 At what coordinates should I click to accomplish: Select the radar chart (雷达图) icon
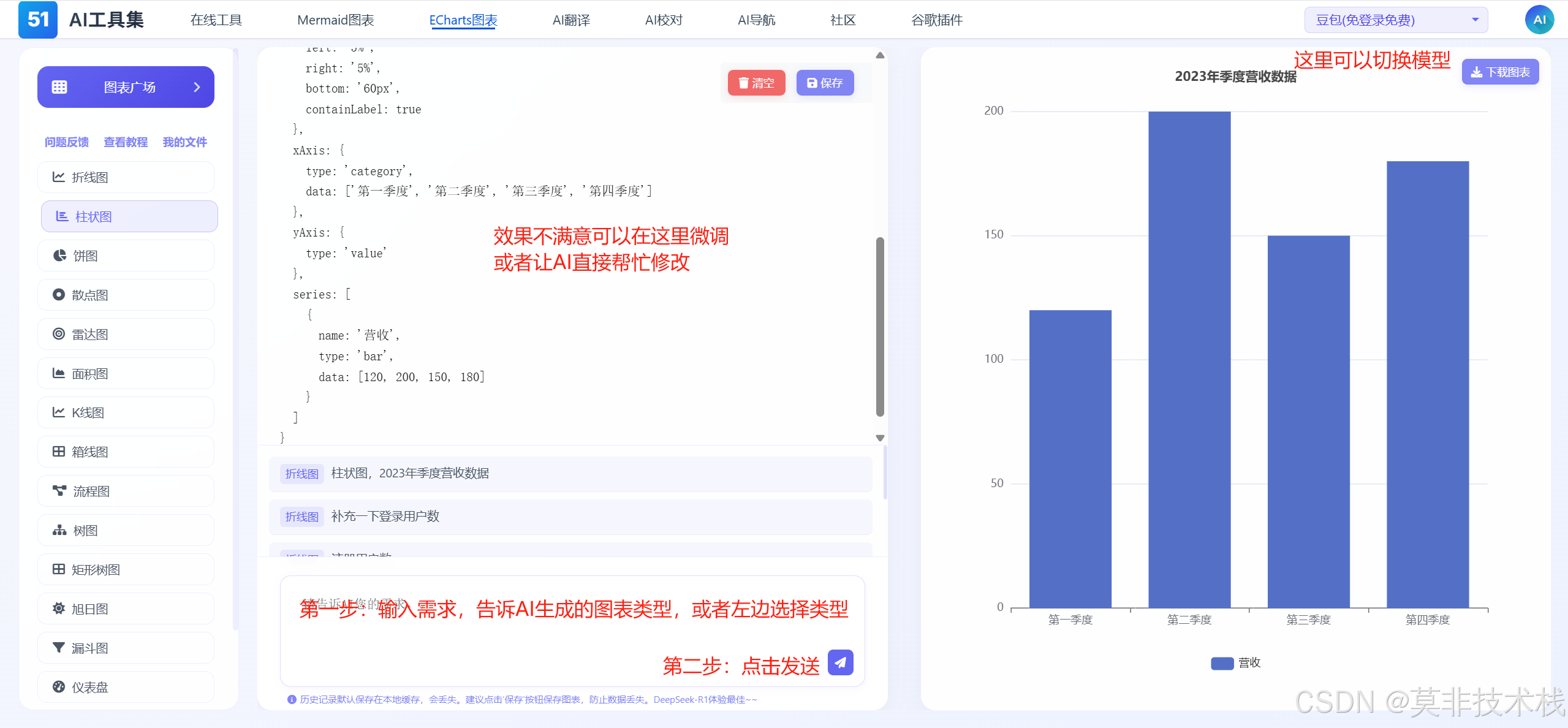pyautogui.click(x=59, y=334)
